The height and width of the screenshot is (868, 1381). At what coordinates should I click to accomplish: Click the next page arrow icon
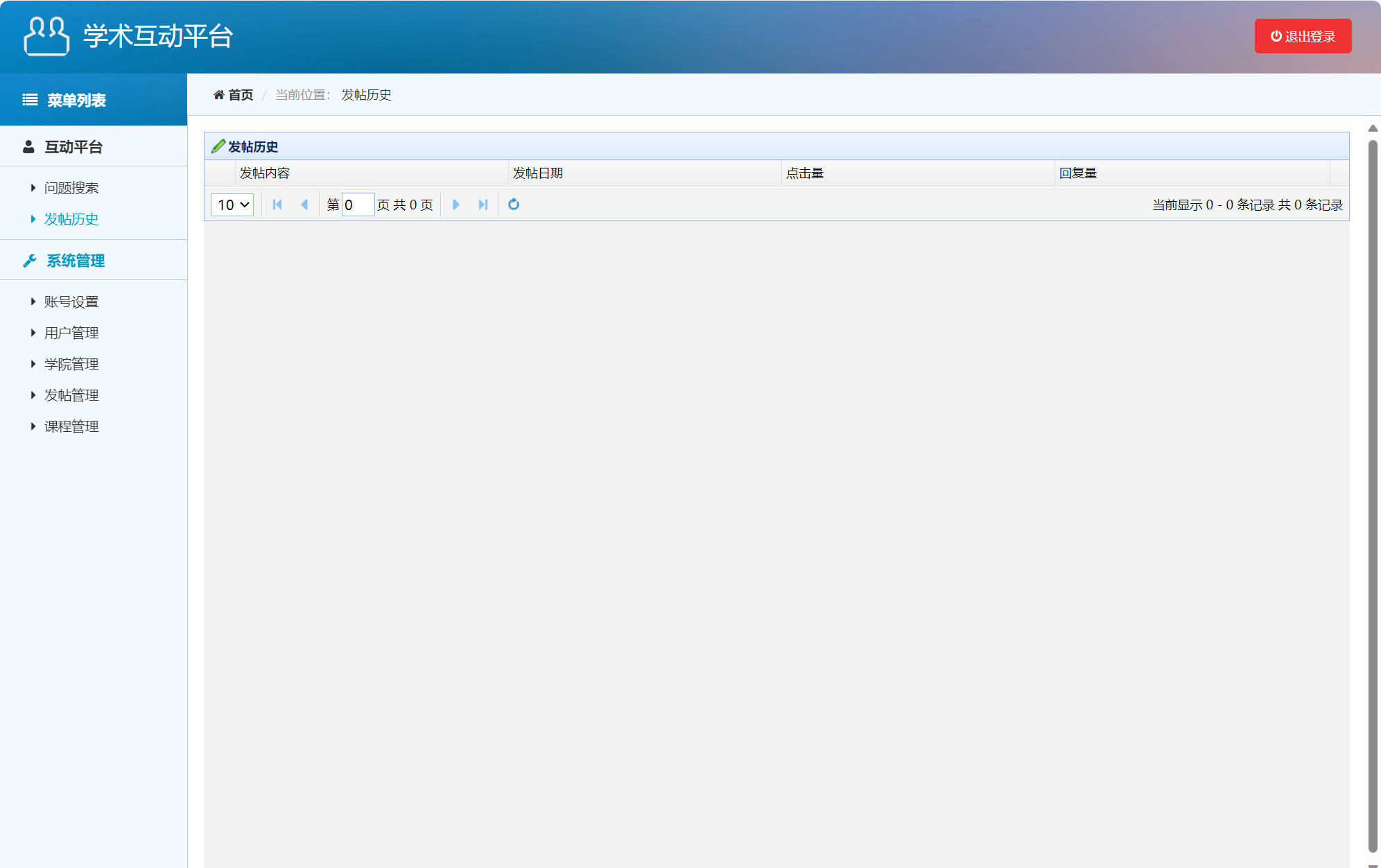point(455,205)
